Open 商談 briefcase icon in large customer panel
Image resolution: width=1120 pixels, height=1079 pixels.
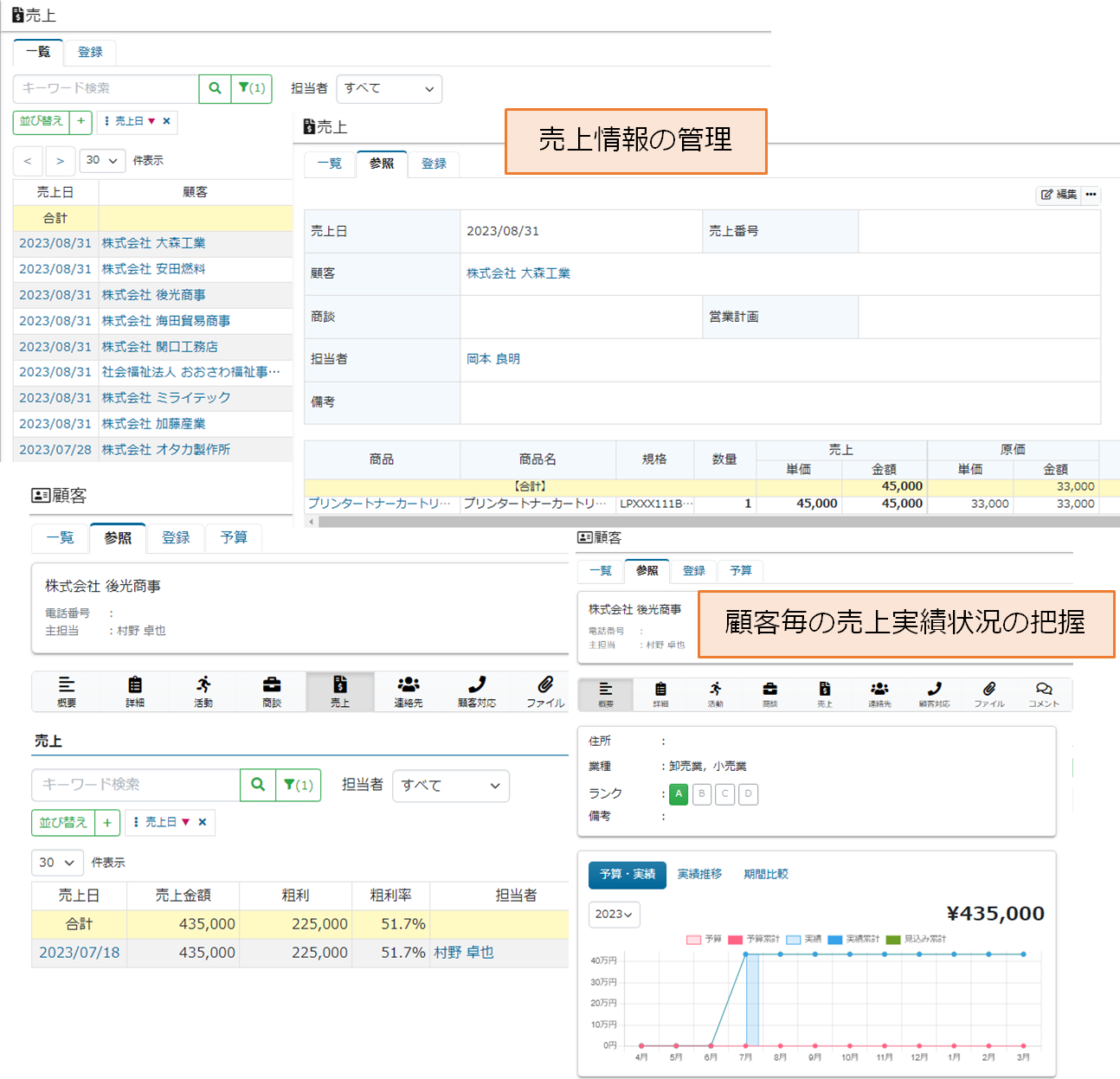[x=272, y=691]
